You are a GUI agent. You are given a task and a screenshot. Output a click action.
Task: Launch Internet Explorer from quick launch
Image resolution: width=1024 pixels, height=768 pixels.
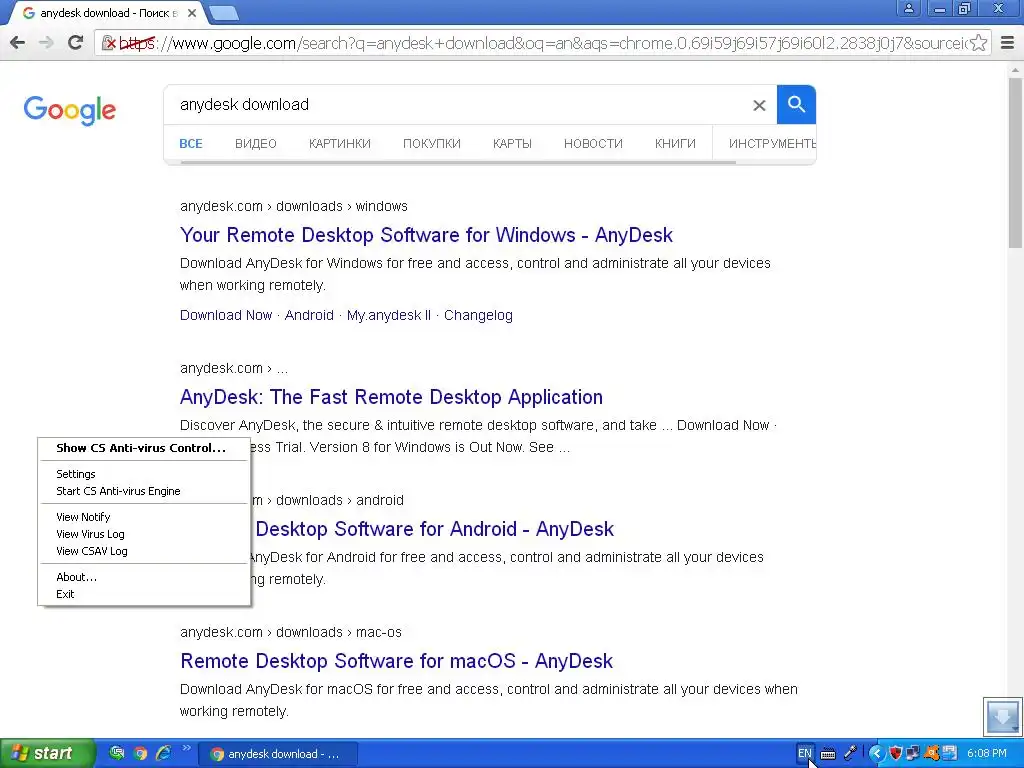(163, 754)
